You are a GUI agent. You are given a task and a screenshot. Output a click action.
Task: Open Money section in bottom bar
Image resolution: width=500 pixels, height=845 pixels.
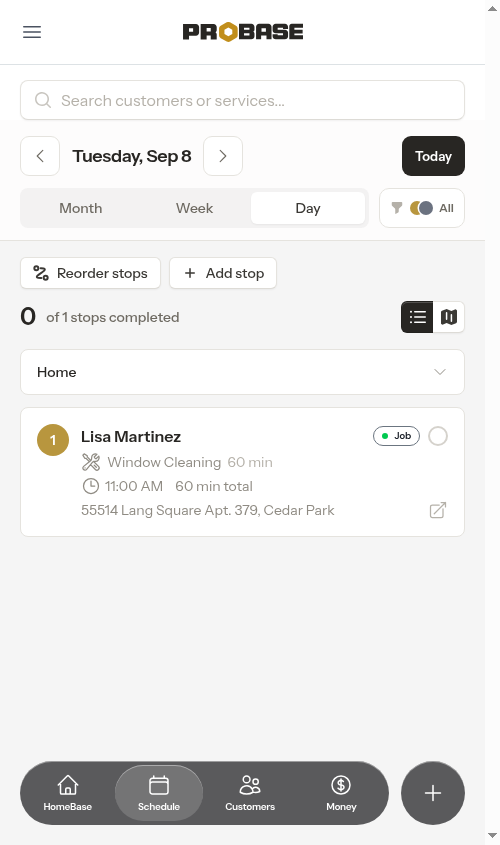[x=341, y=793]
